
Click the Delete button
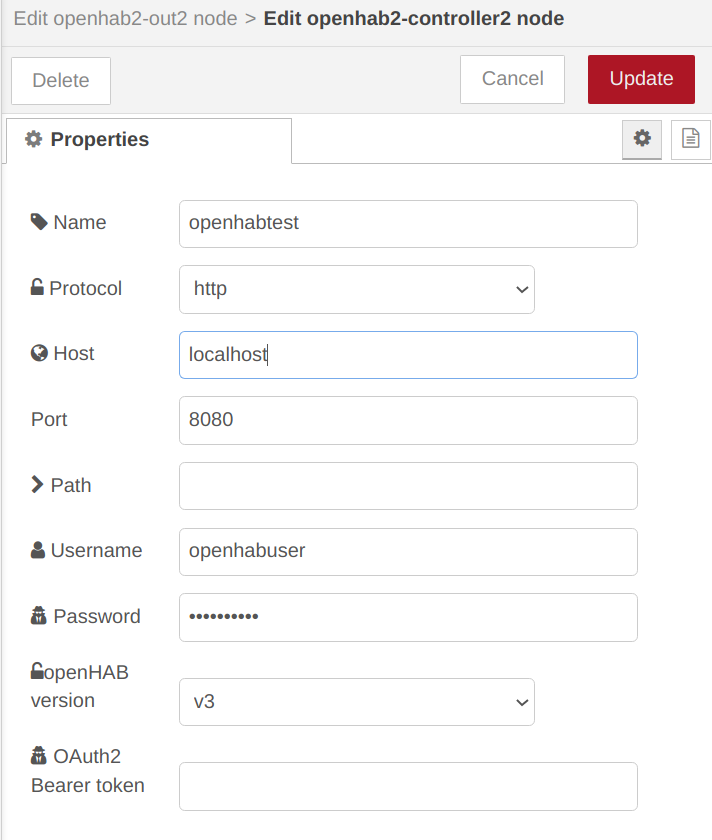(60, 79)
